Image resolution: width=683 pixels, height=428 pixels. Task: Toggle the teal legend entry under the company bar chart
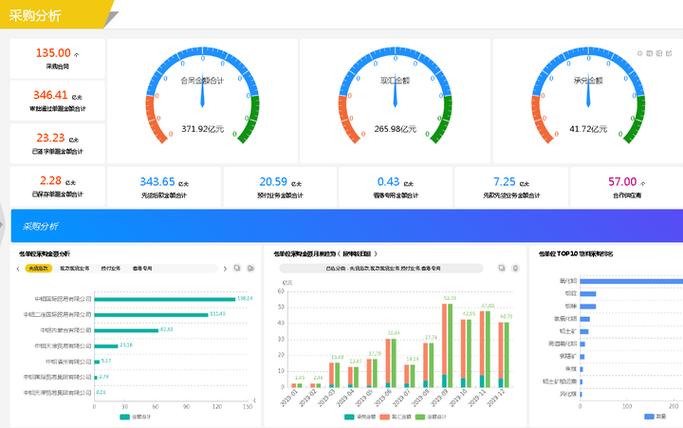coord(135,417)
